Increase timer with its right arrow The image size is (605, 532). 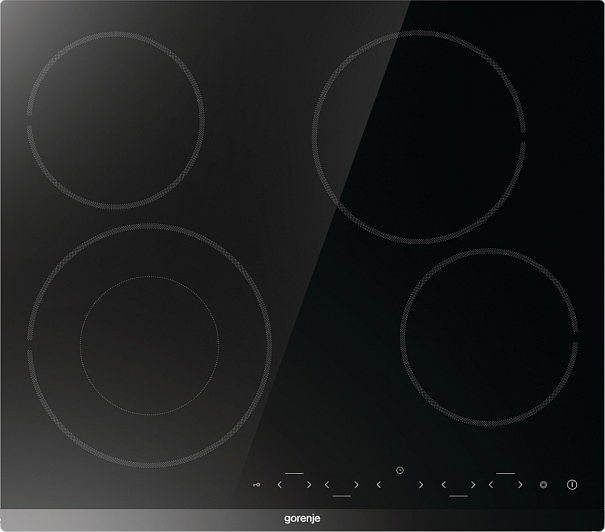[x=421, y=484]
